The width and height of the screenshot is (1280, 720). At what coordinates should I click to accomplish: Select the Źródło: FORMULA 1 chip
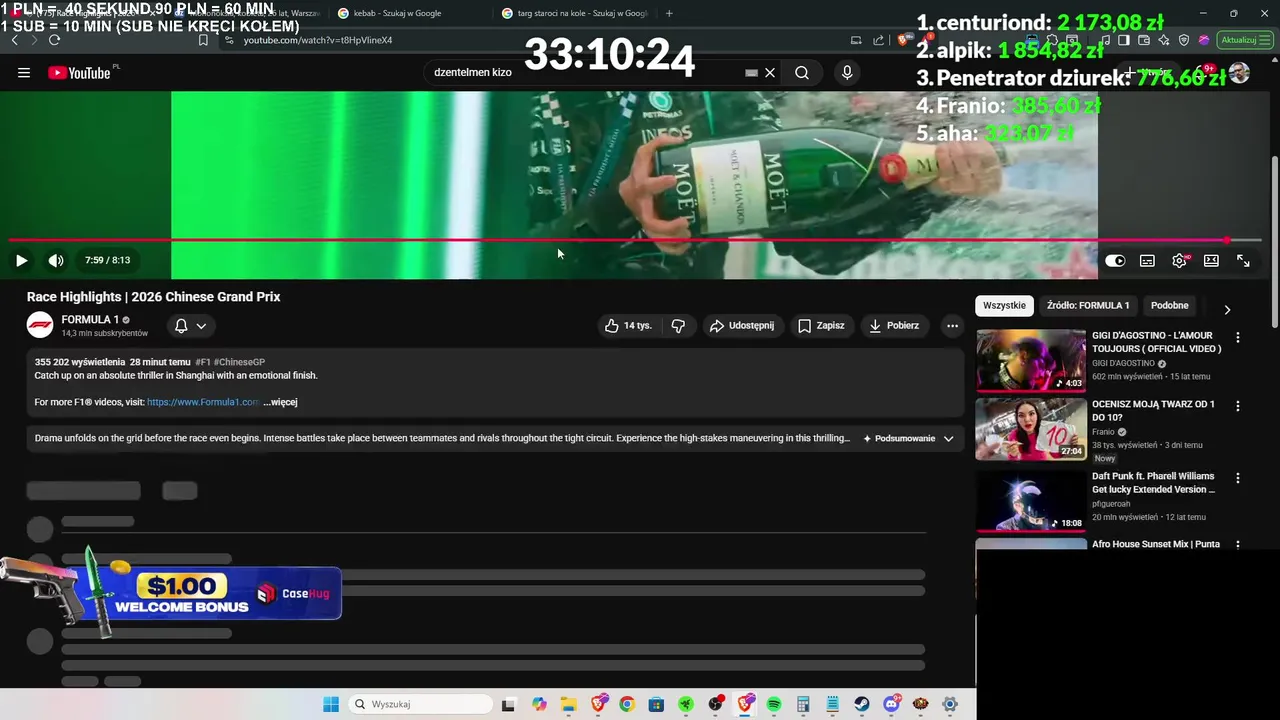click(1088, 306)
